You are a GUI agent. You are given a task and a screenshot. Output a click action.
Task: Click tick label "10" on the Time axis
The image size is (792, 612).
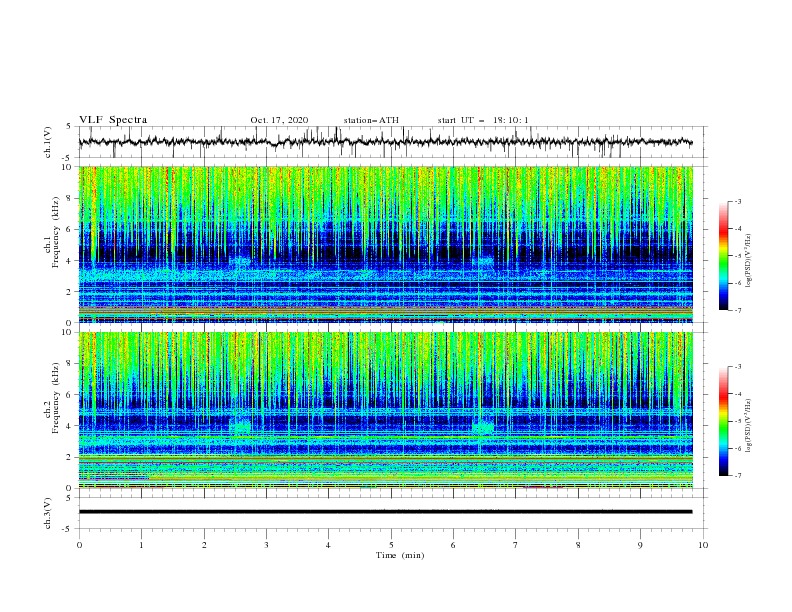click(703, 545)
